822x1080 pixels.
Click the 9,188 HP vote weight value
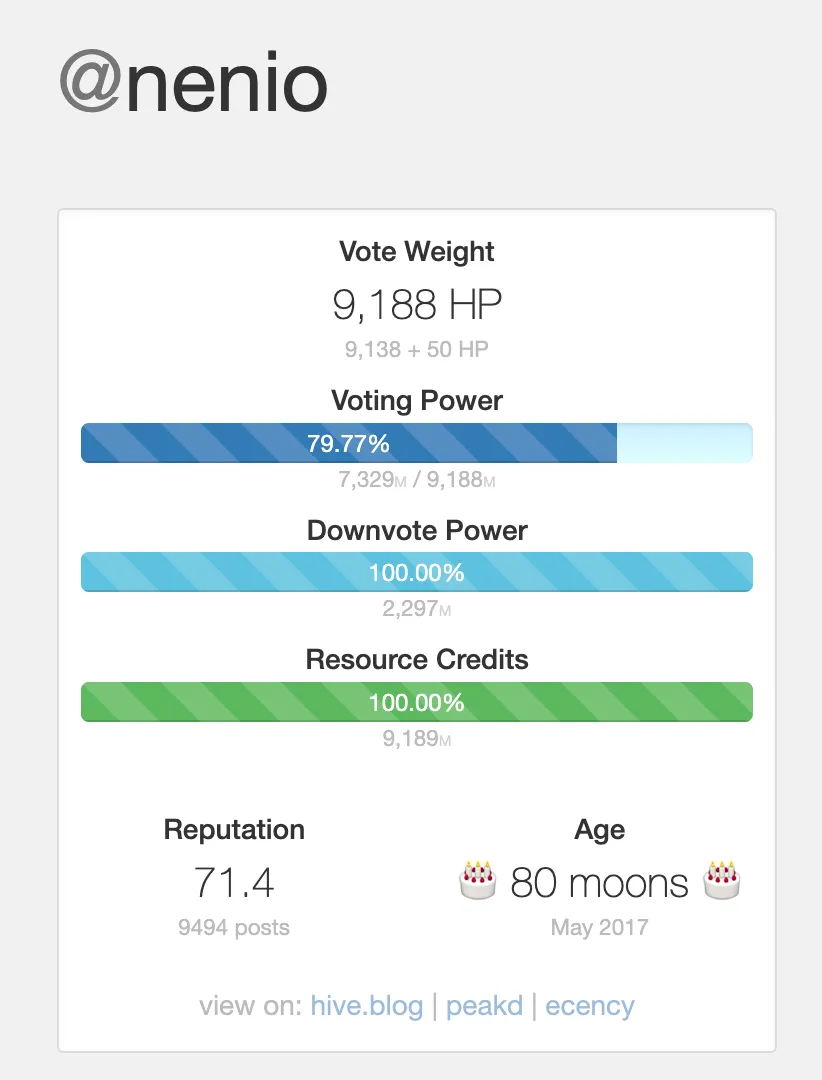tap(417, 306)
